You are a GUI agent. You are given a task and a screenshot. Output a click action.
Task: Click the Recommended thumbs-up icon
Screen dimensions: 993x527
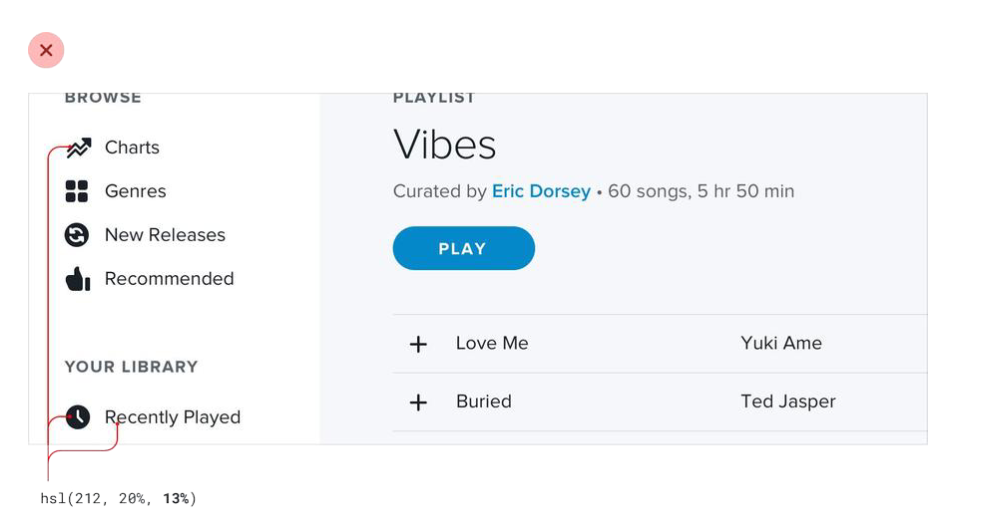(78, 279)
